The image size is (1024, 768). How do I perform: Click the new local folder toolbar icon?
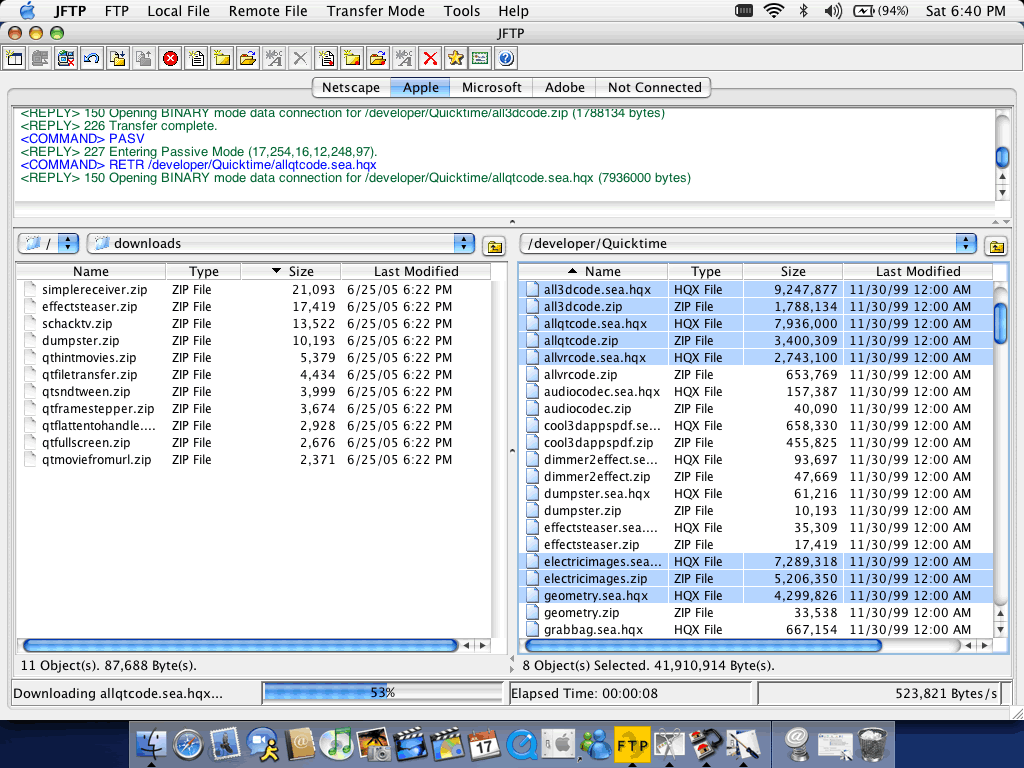click(222, 59)
